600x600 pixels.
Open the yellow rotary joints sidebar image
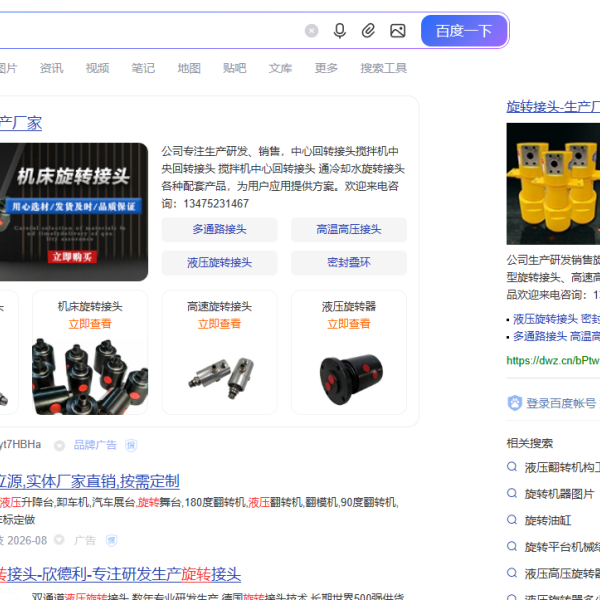pos(553,184)
